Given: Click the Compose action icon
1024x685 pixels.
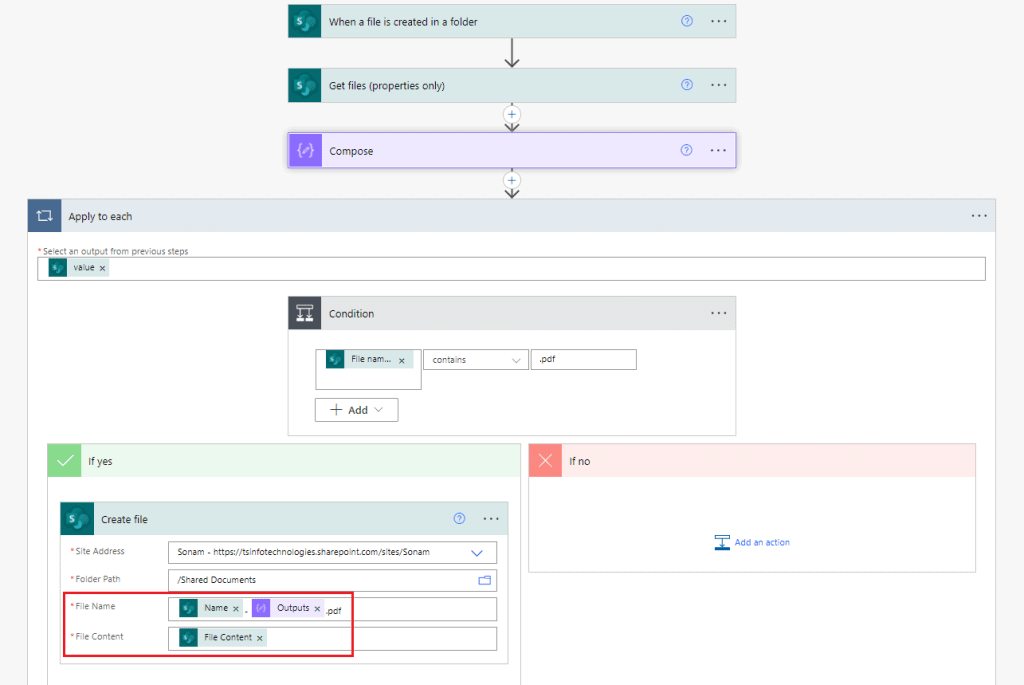Looking at the screenshot, I should (305, 150).
